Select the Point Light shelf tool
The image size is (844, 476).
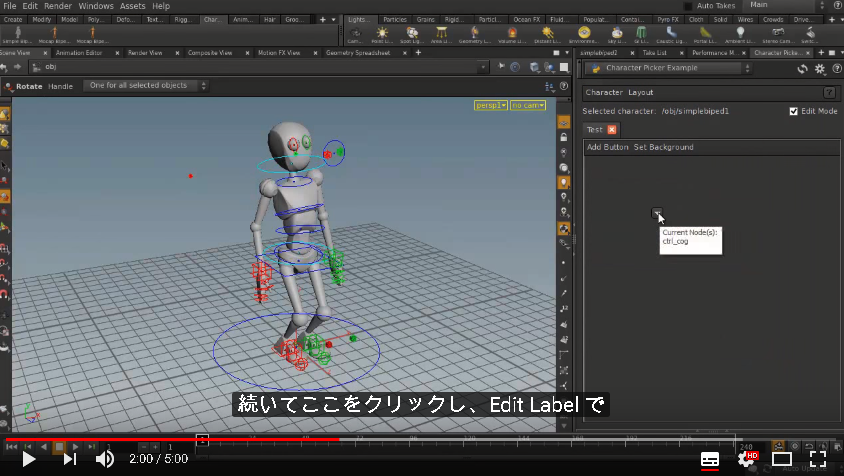pos(382,35)
